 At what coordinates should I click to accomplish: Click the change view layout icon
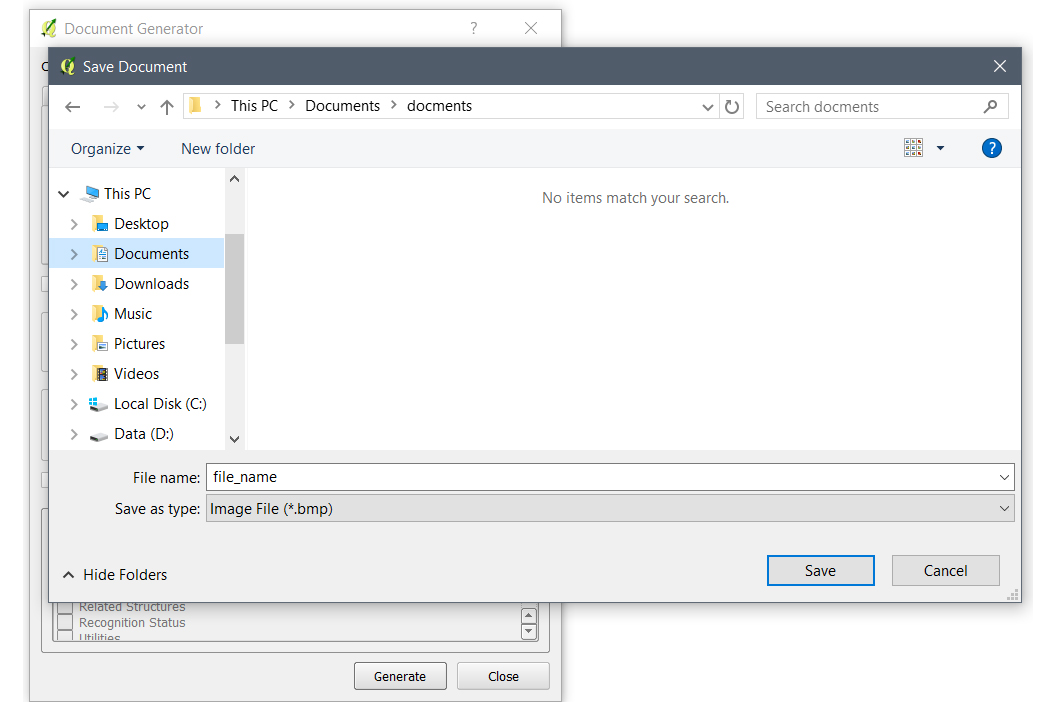(913, 148)
